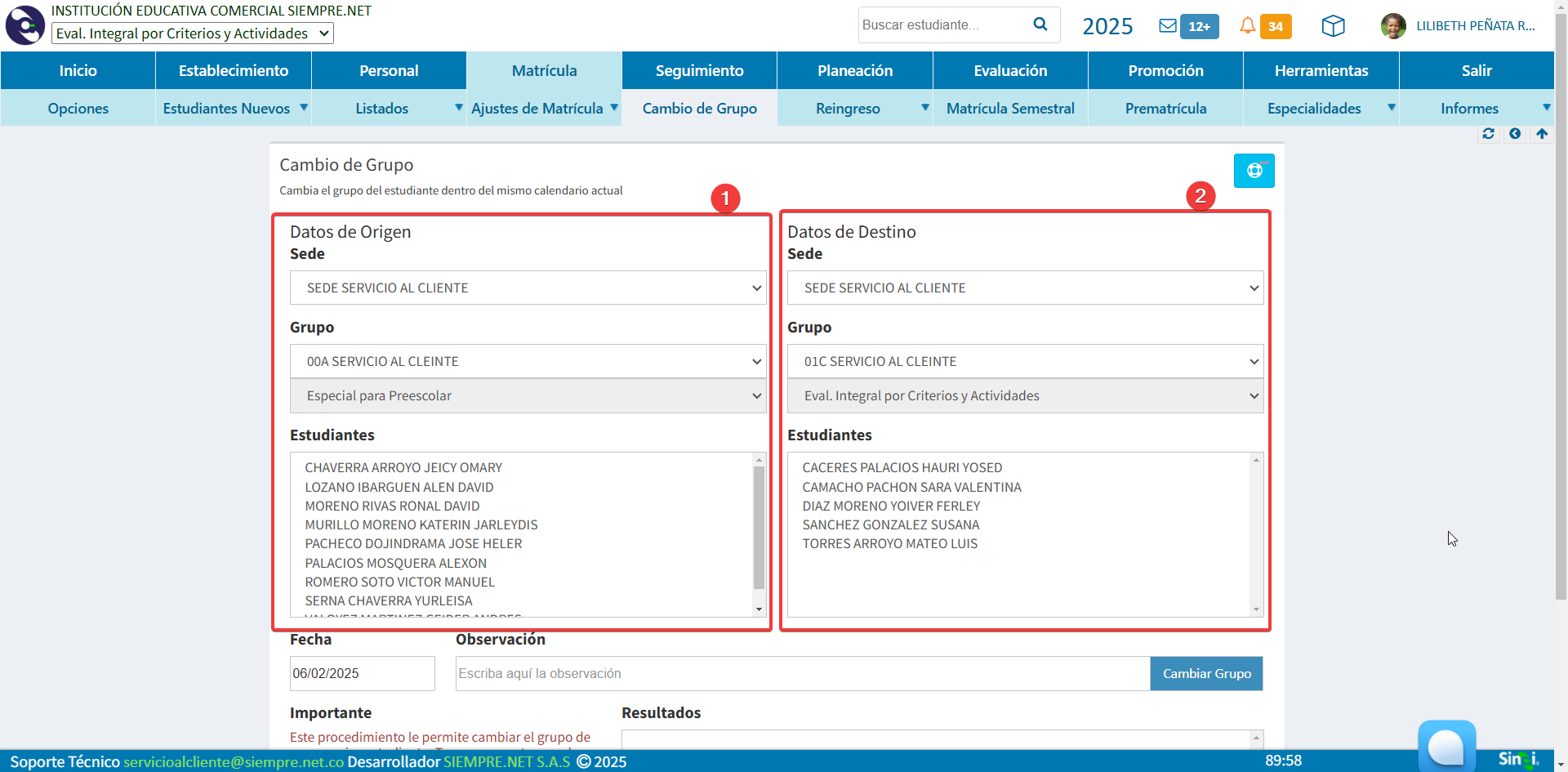Click the Observación text field

(x=802, y=674)
